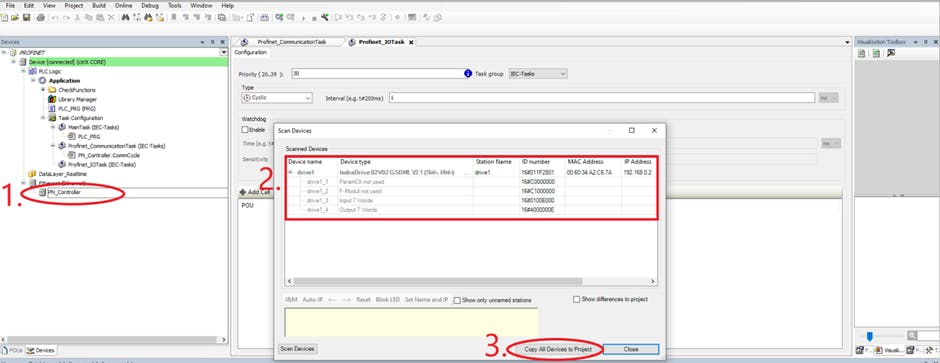Close the Devices panel

(x=222, y=42)
